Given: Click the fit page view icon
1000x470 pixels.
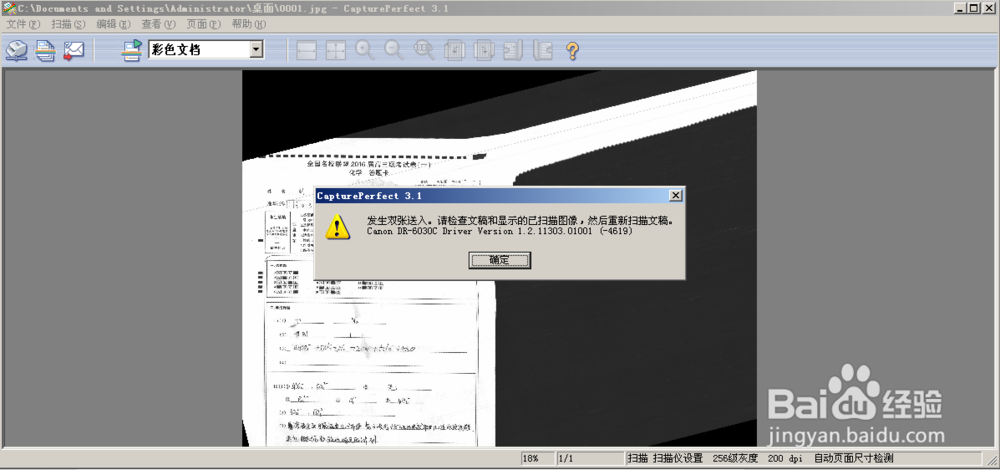Looking at the screenshot, I should 335,50.
